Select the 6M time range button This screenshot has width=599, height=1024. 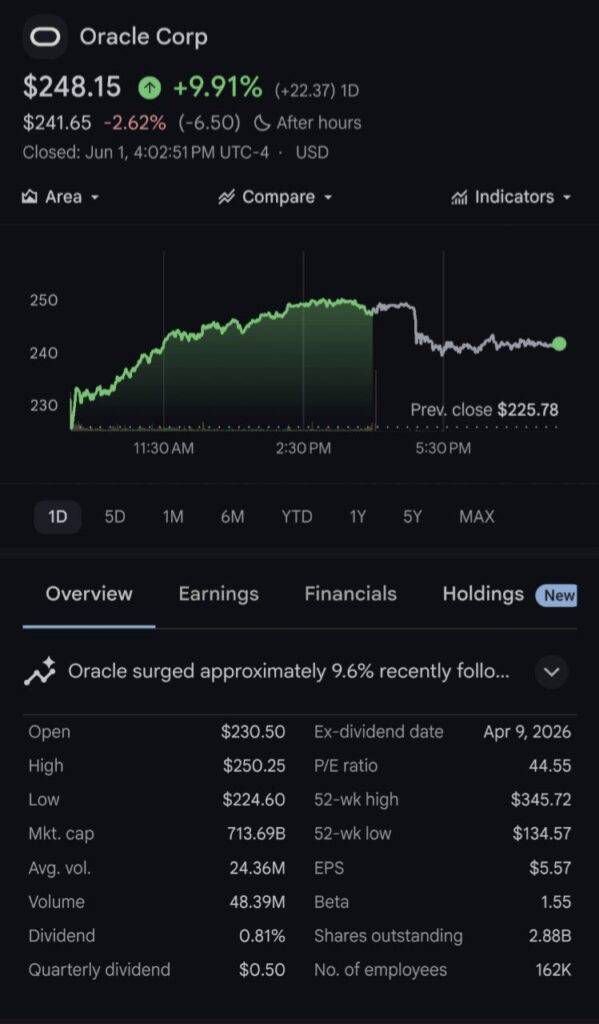click(x=233, y=517)
